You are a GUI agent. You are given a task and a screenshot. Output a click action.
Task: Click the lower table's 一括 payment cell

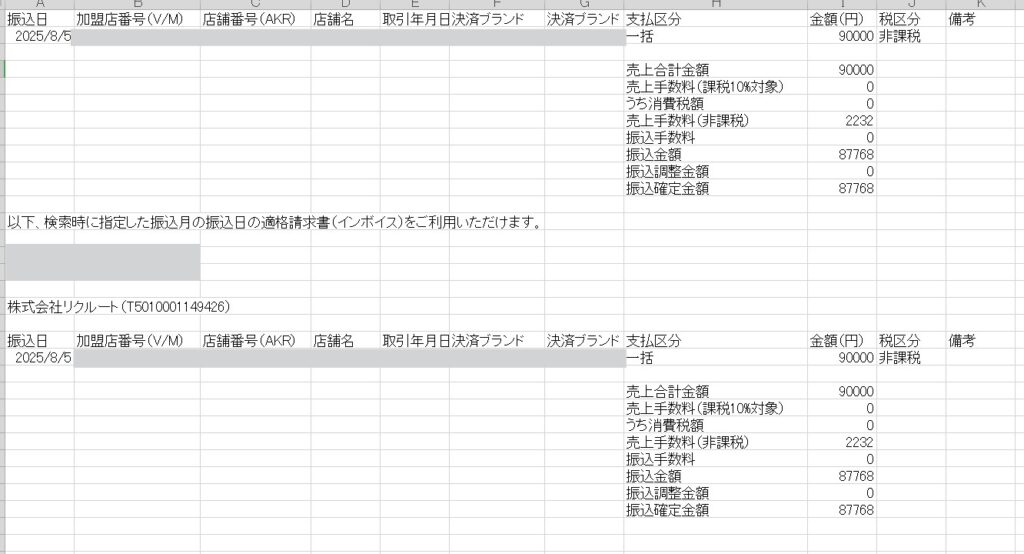point(640,358)
